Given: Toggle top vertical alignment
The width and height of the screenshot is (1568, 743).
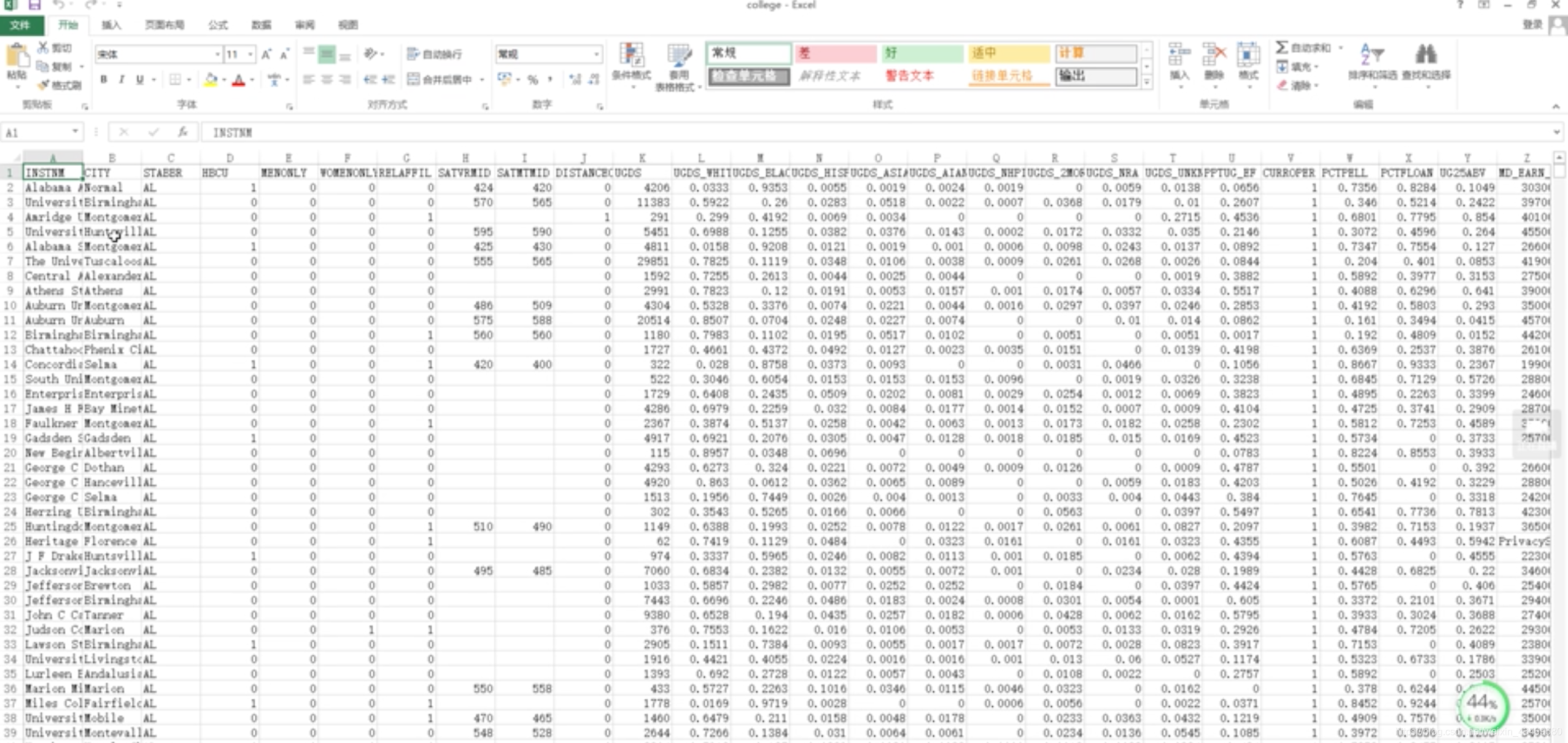Looking at the screenshot, I should click(x=309, y=54).
